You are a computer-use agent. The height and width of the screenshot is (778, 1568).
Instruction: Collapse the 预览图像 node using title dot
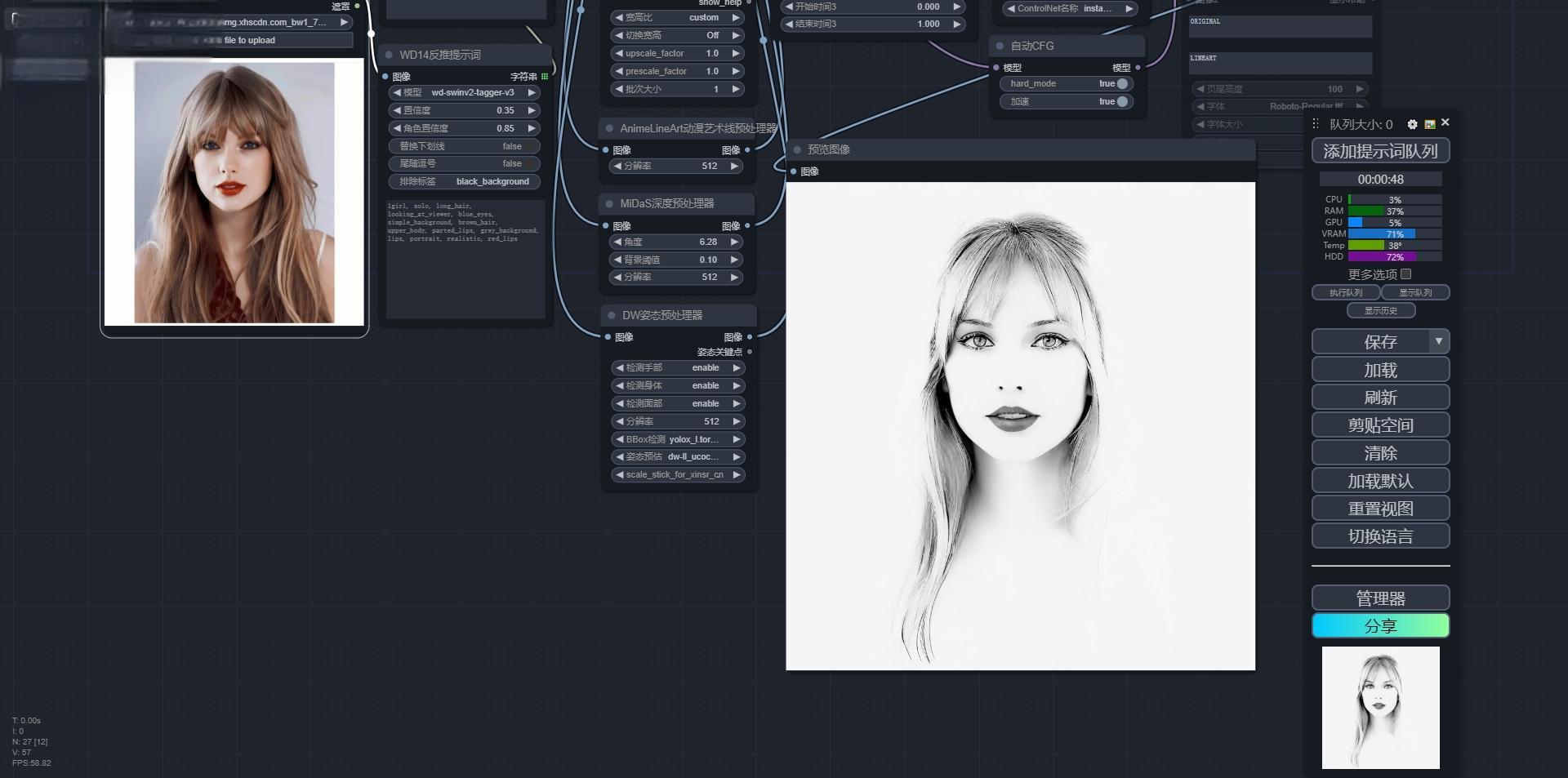[x=797, y=150]
